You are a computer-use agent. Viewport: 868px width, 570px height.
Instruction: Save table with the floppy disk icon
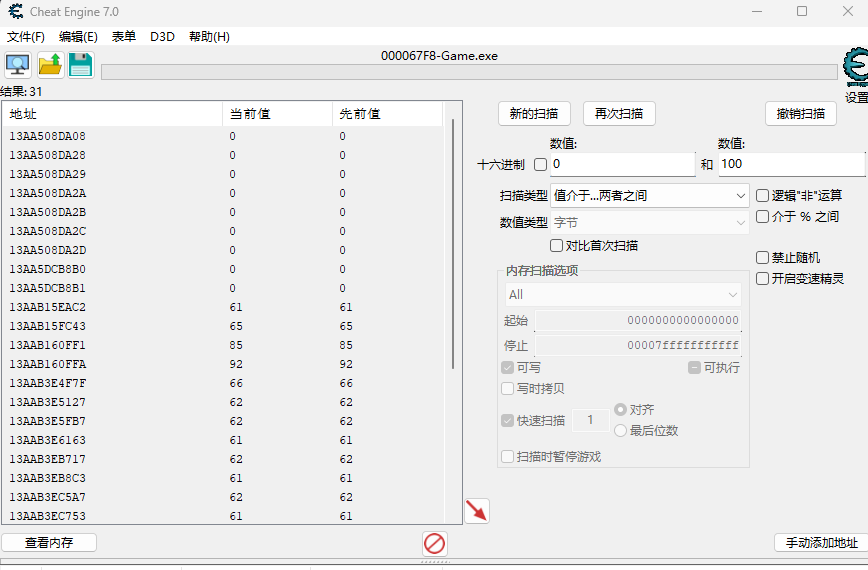81,65
